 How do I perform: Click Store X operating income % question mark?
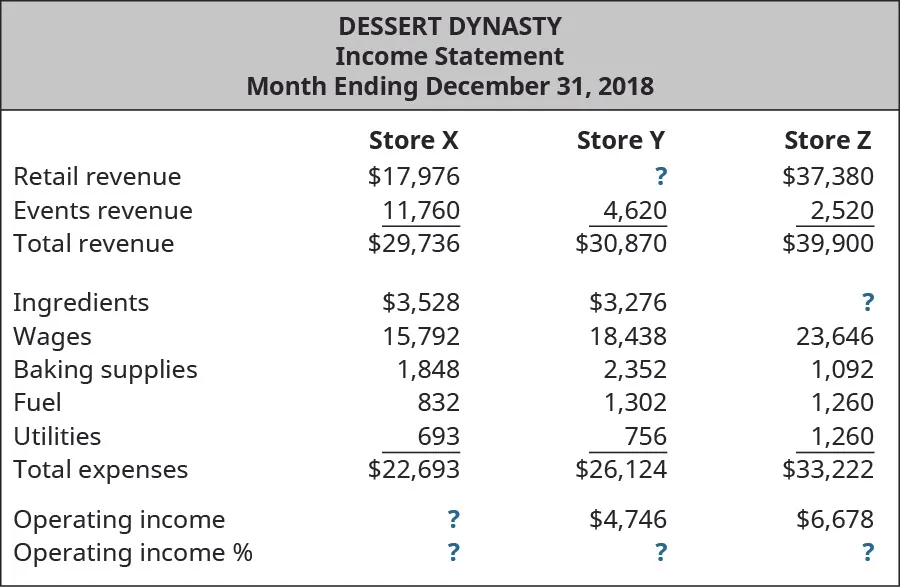(x=453, y=553)
